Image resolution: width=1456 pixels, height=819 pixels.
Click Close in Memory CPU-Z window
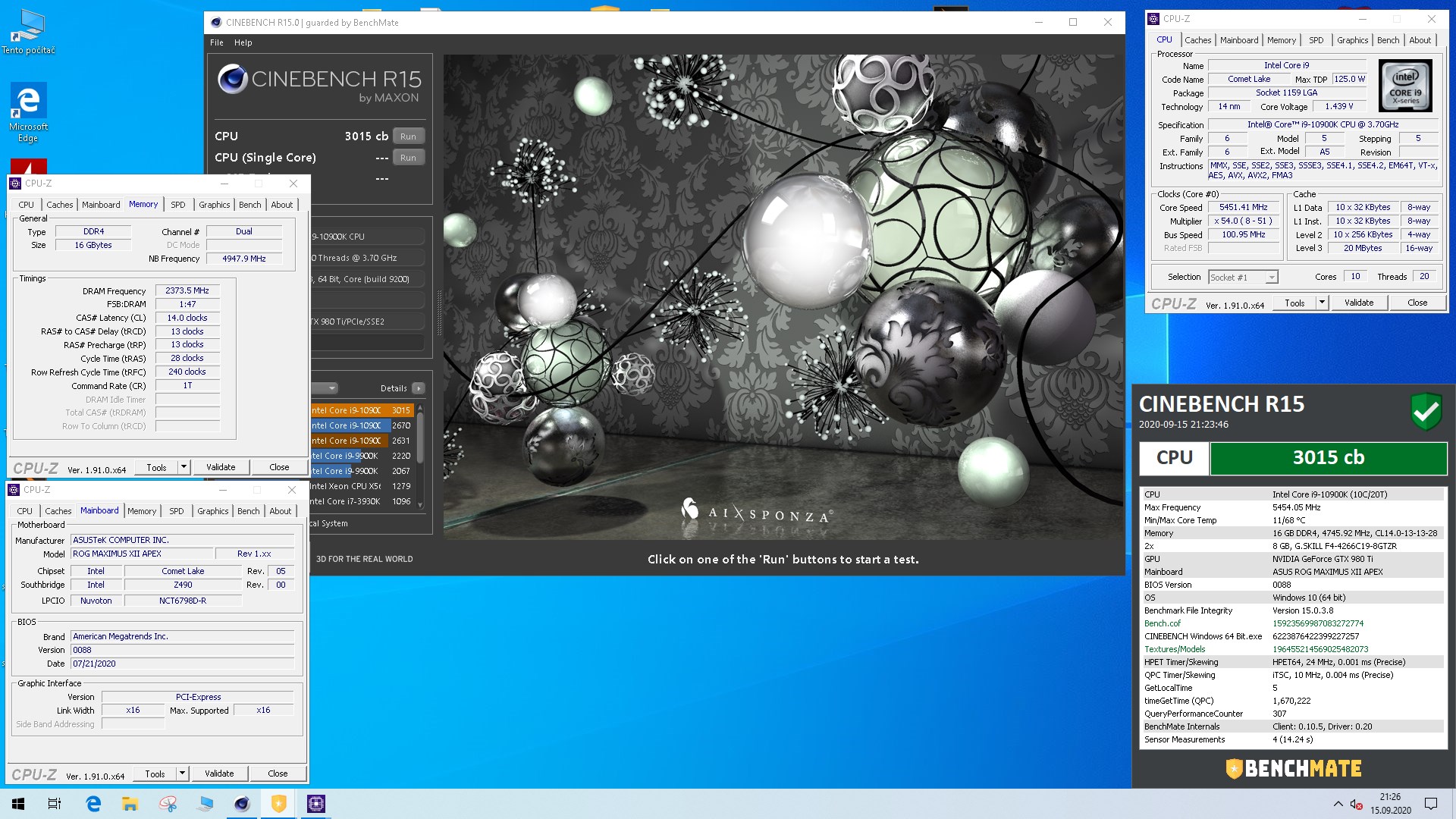pyautogui.click(x=279, y=467)
